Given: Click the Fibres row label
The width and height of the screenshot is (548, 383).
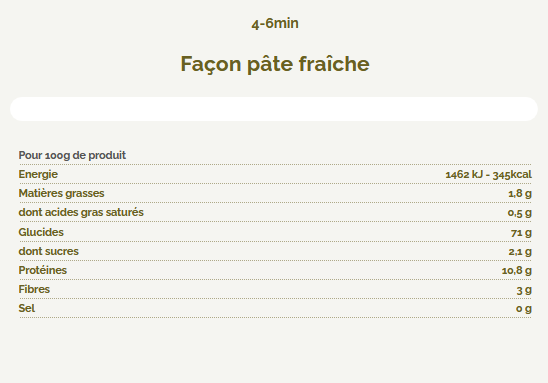Looking at the screenshot, I should coord(34,289).
